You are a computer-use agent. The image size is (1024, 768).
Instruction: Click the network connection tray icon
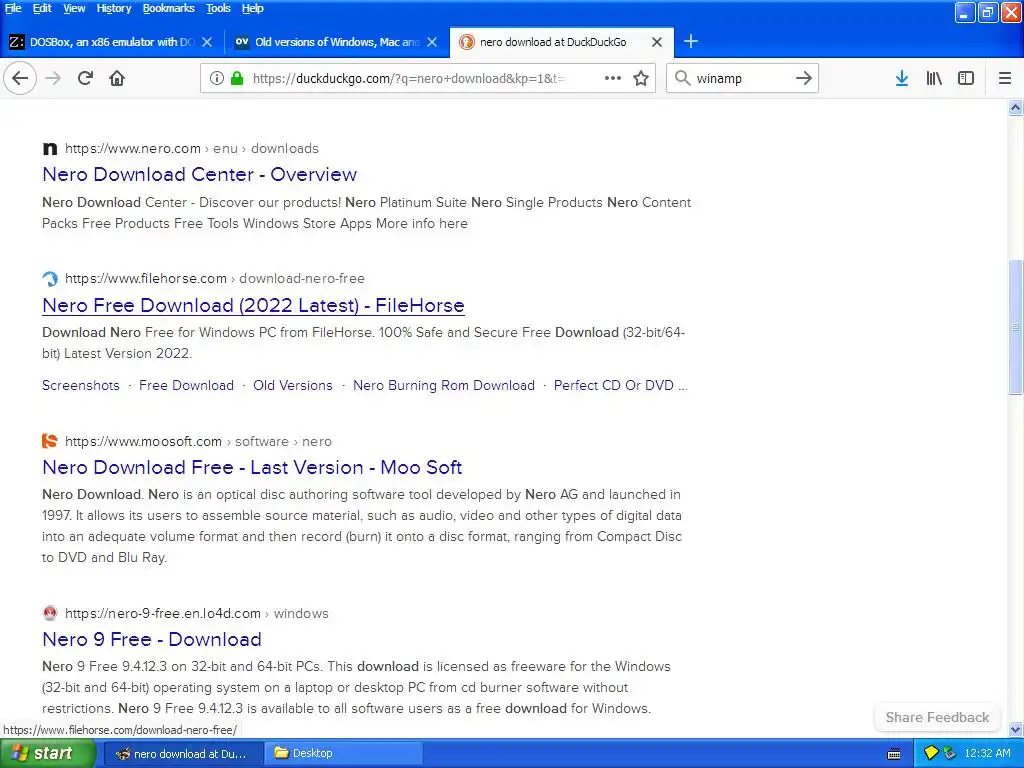click(950, 753)
